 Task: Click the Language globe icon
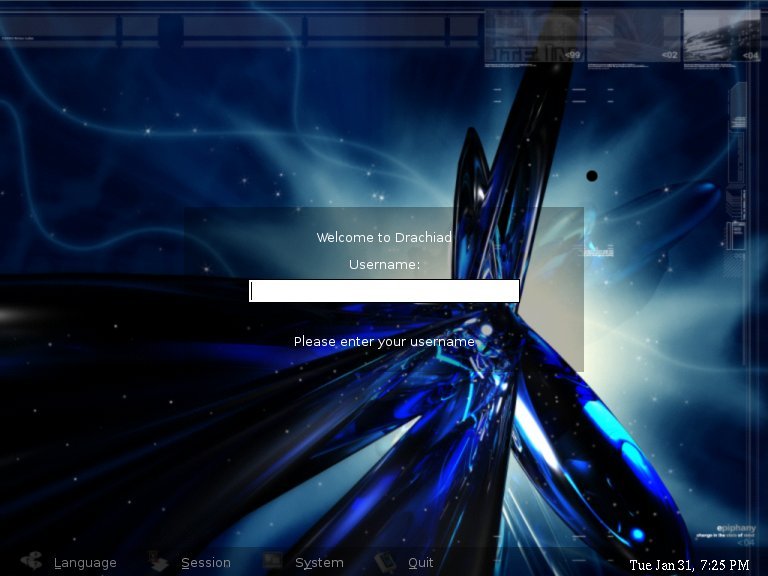[31, 562]
